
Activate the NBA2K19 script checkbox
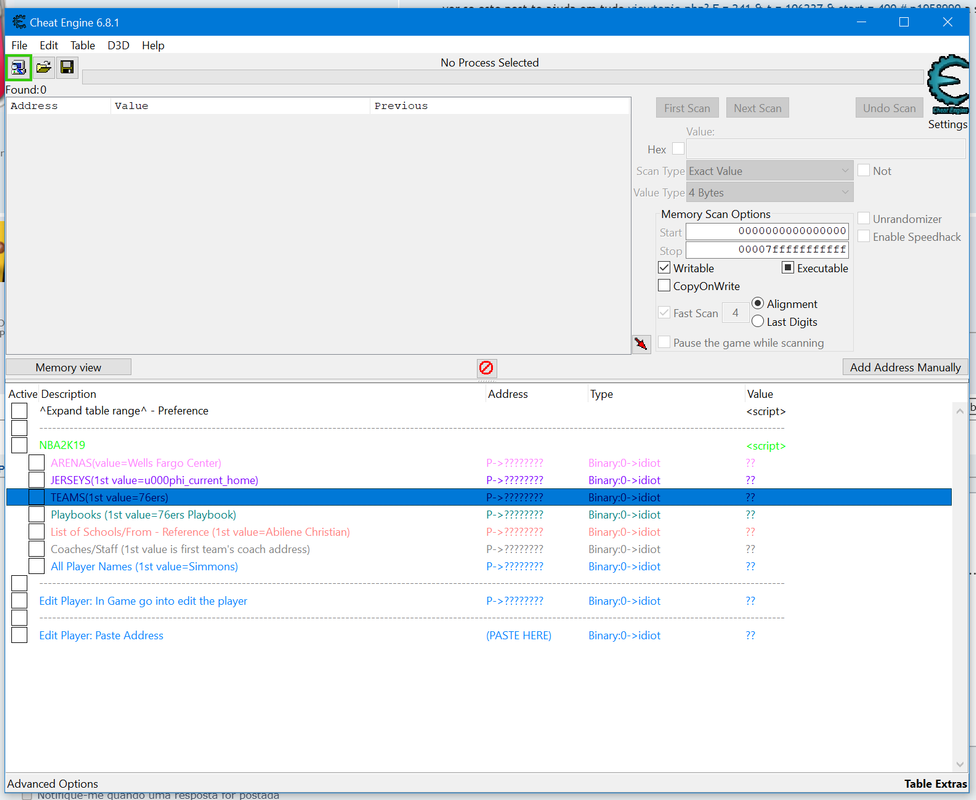point(19,445)
